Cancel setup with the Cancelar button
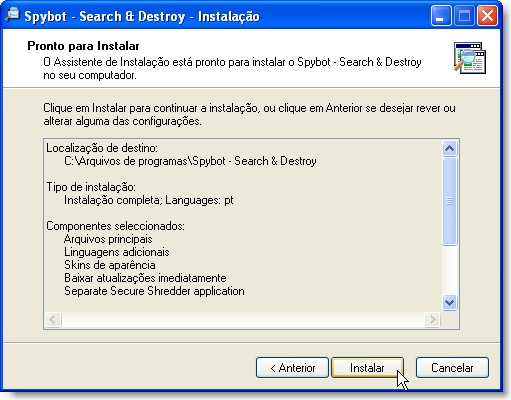The width and height of the screenshot is (511, 400). 452,368
